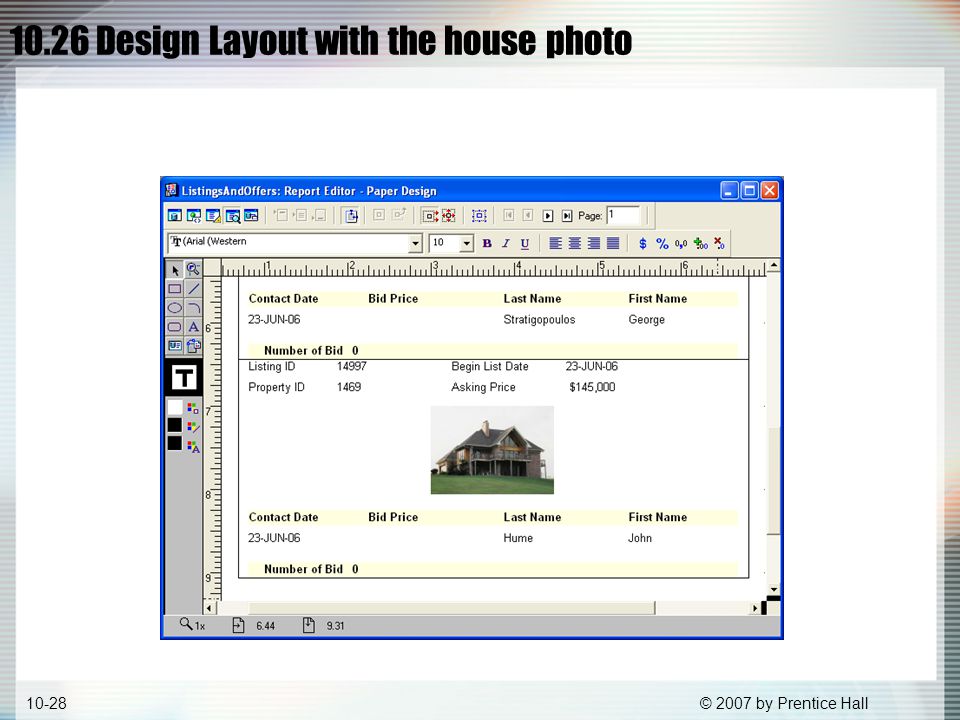Viewport: 960px width, 720px height.
Task: Open the fill color palette icon
Action: pos(193,408)
